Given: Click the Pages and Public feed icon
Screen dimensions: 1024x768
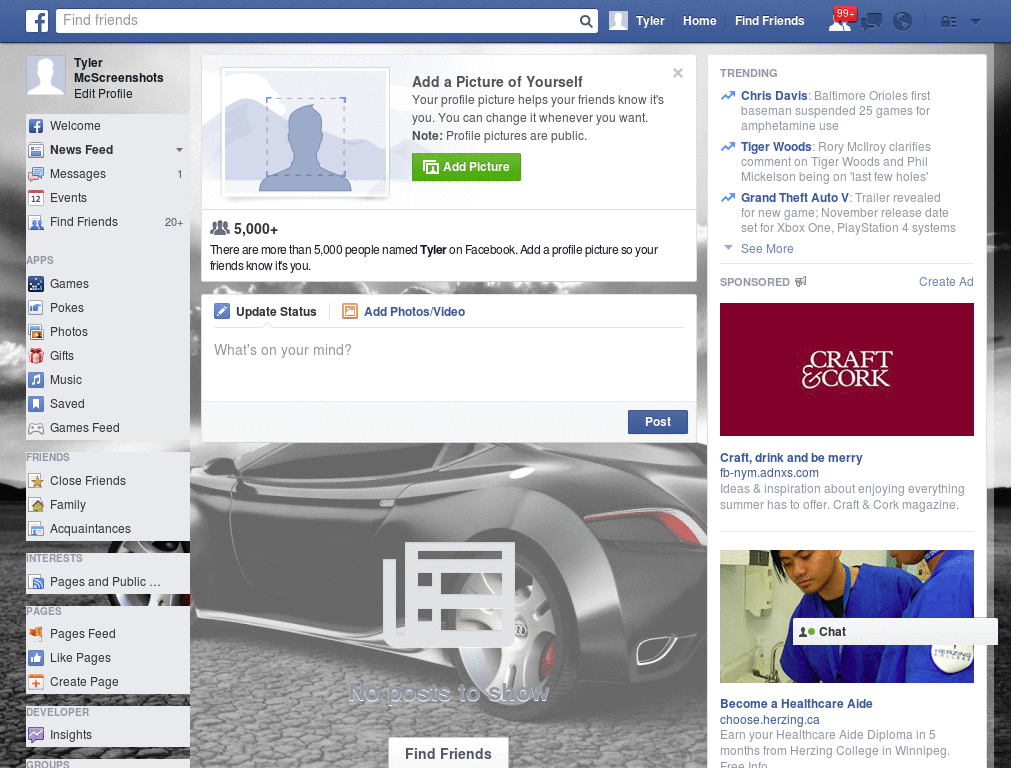Looking at the screenshot, I should [36, 582].
